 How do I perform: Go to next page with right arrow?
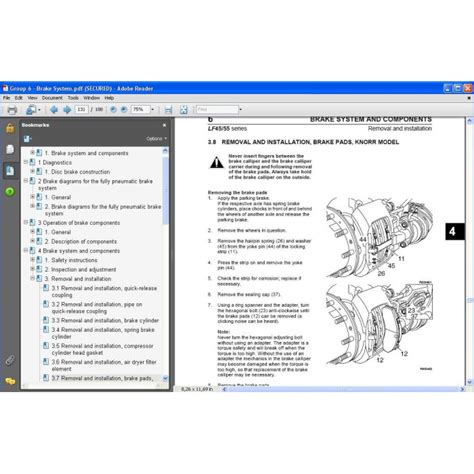[x=67, y=109]
